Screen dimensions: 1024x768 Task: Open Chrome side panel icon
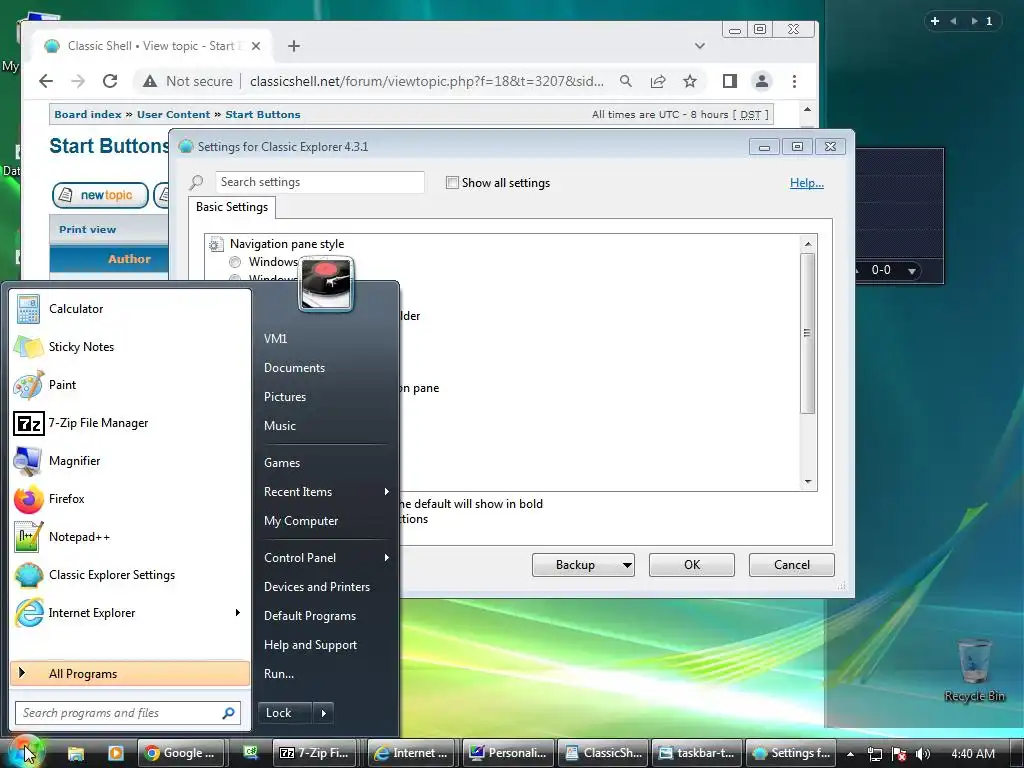pyautogui.click(x=729, y=81)
